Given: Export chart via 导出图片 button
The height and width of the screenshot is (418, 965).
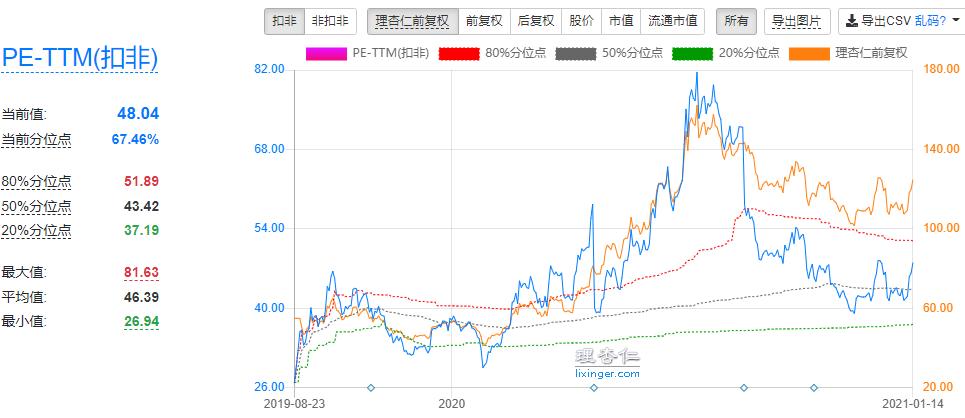Looking at the screenshot, I should tap(797, 21).
